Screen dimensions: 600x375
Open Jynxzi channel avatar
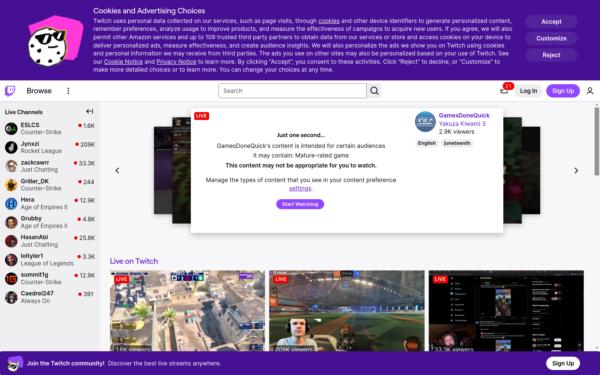pyautogui.click(x=11, y=147)
